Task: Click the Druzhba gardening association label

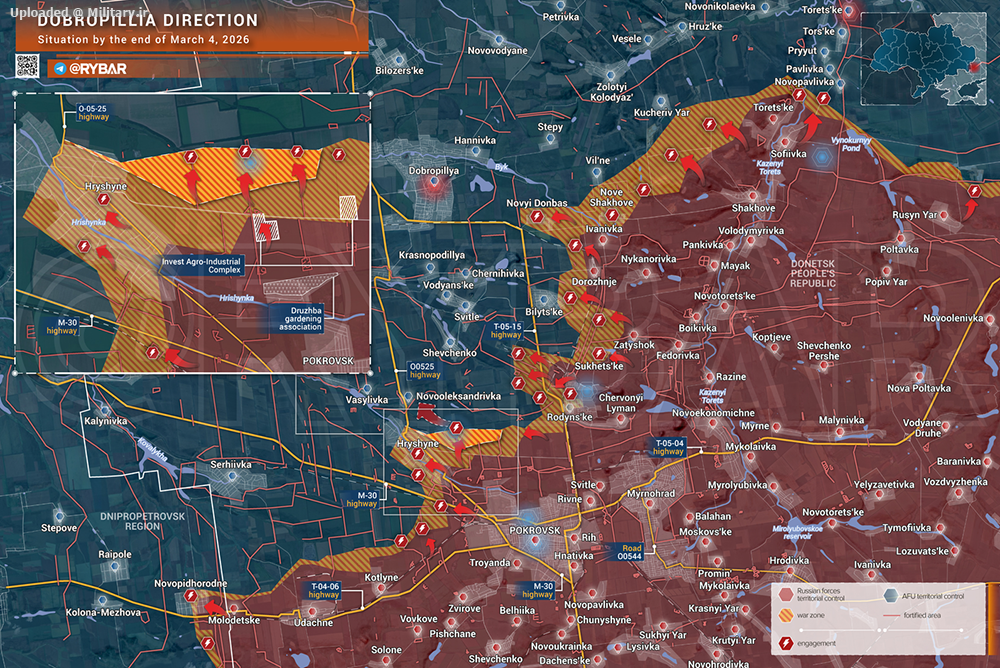Action: tap(302, 318)
